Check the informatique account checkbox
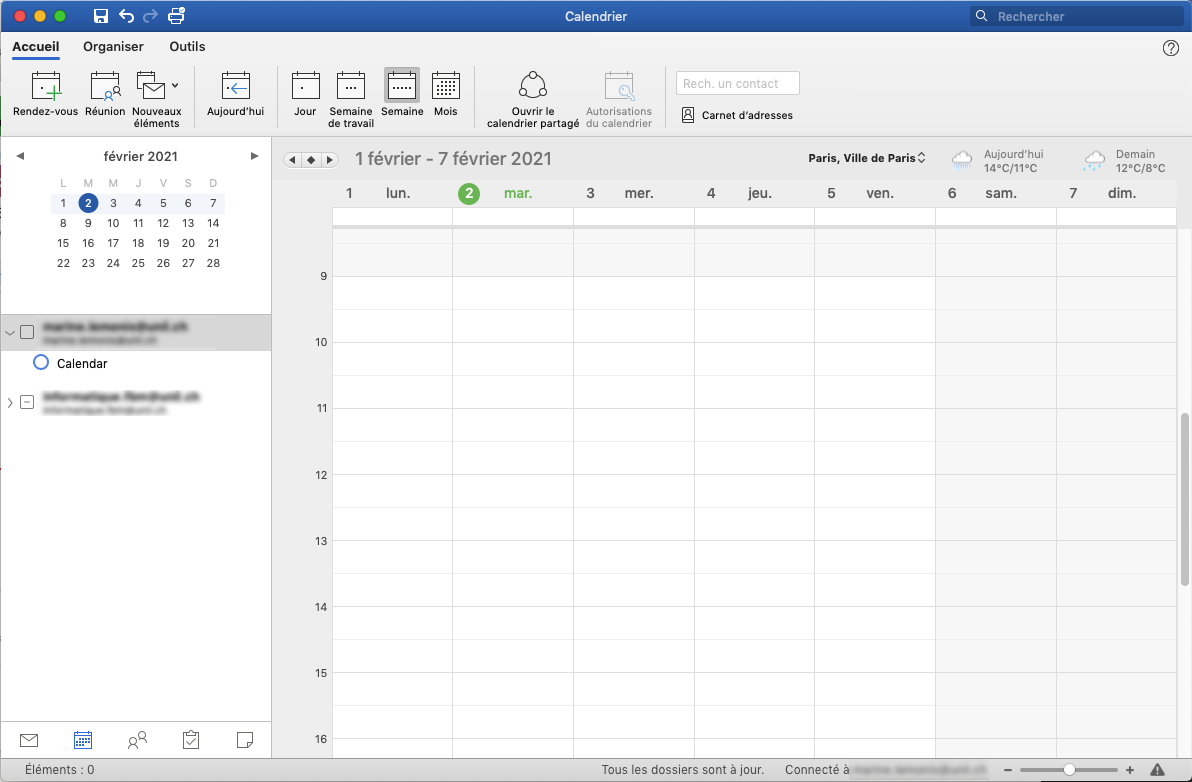1192x782 pixels. pyautogui.click(x=27, y=402)
